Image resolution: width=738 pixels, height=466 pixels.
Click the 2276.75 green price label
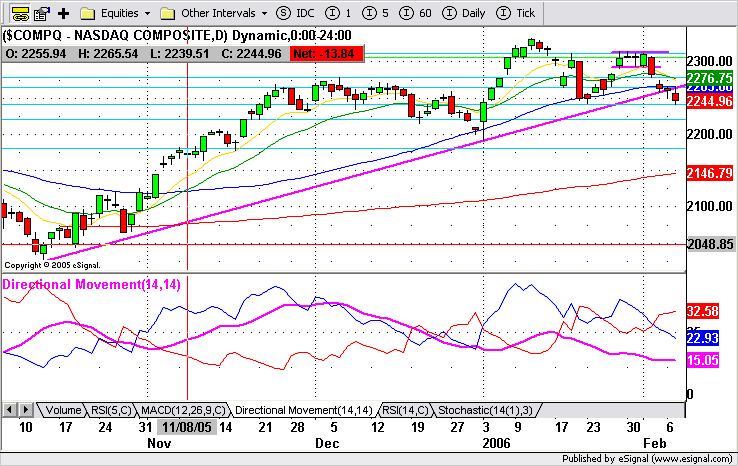click(x=710, y=78)
